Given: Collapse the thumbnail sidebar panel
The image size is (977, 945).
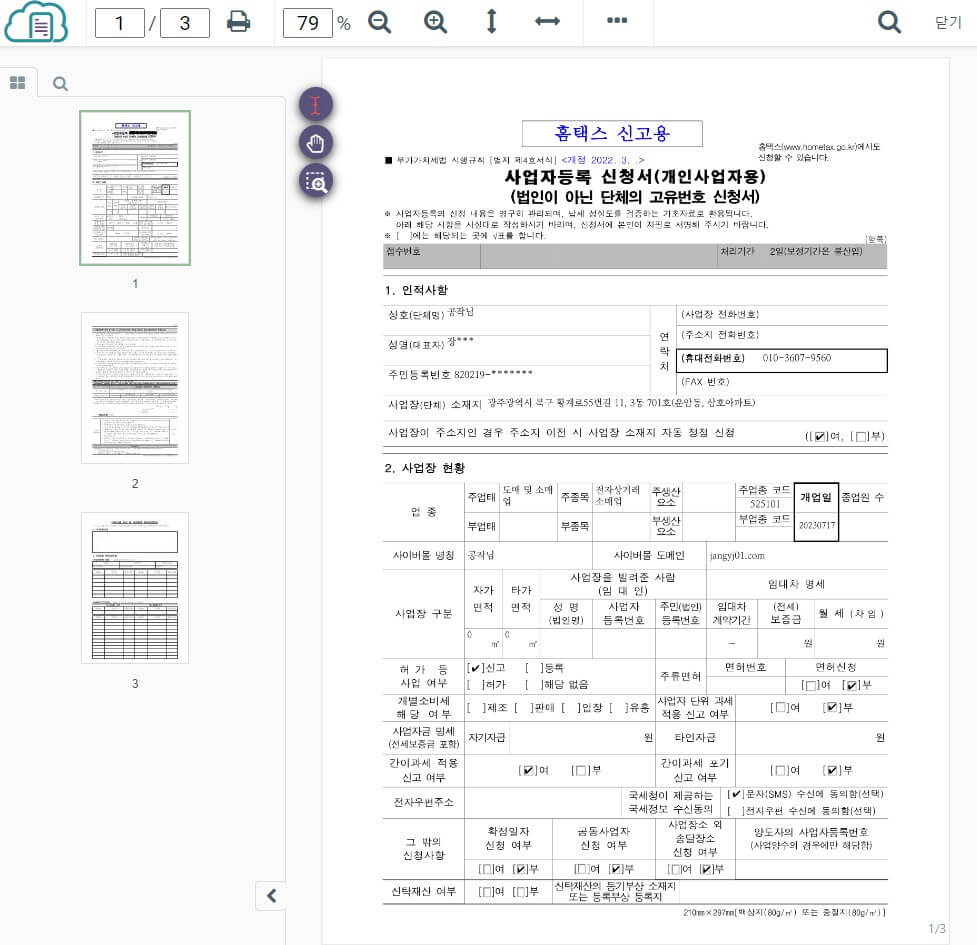Looking at the screenshot, I should [270, 896].
